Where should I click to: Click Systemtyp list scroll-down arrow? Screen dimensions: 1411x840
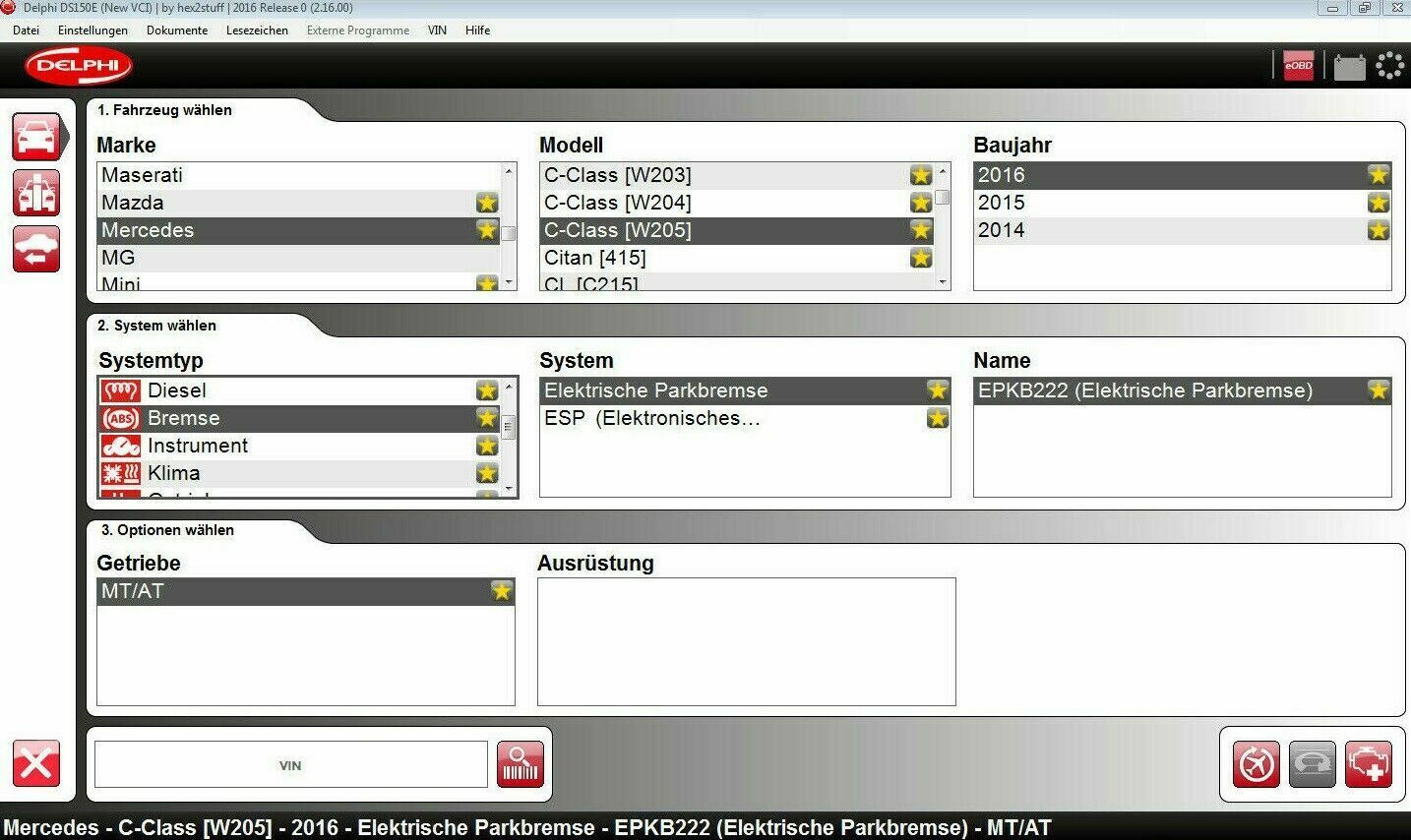coord(509,489)
